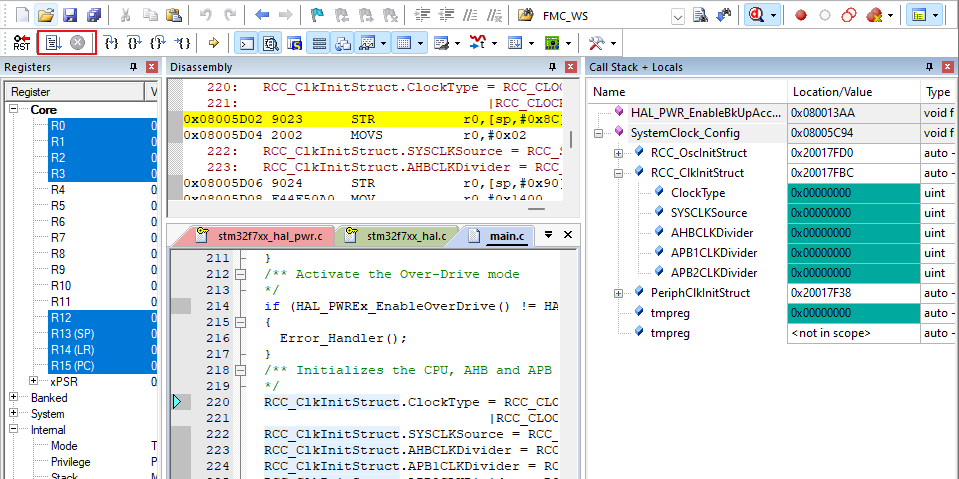Expand RCC_OscInitStruct in Call Stack

618,153
